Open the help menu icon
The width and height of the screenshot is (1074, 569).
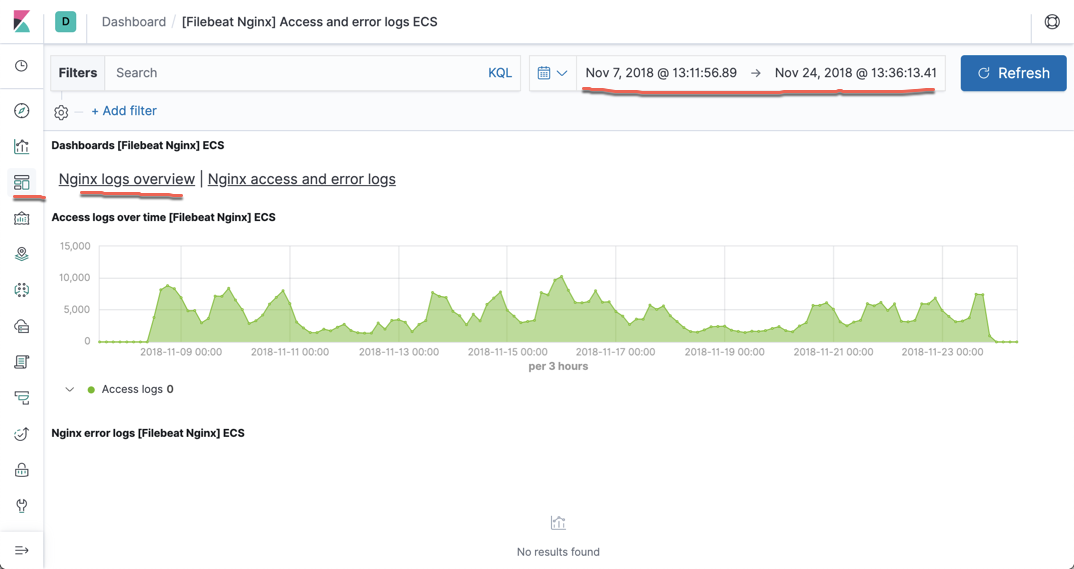[x=1052, y=21]
